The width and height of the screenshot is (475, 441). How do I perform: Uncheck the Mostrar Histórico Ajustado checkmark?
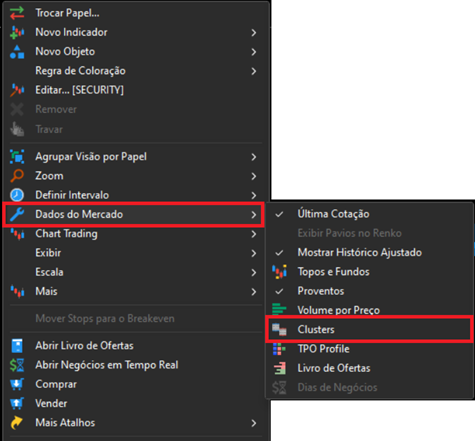tap(279, 253)
